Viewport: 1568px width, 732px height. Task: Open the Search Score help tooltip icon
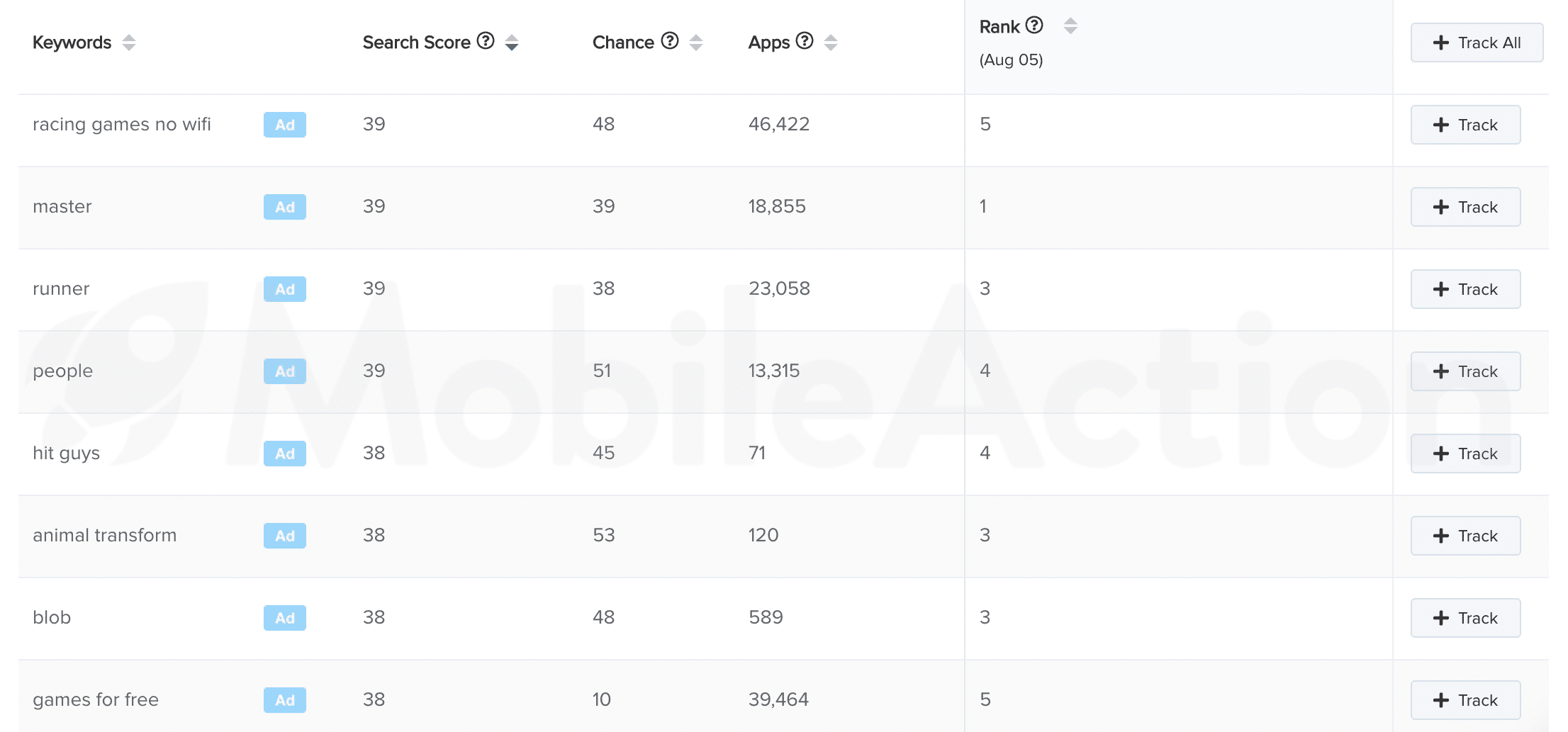[x=486, y=41]
